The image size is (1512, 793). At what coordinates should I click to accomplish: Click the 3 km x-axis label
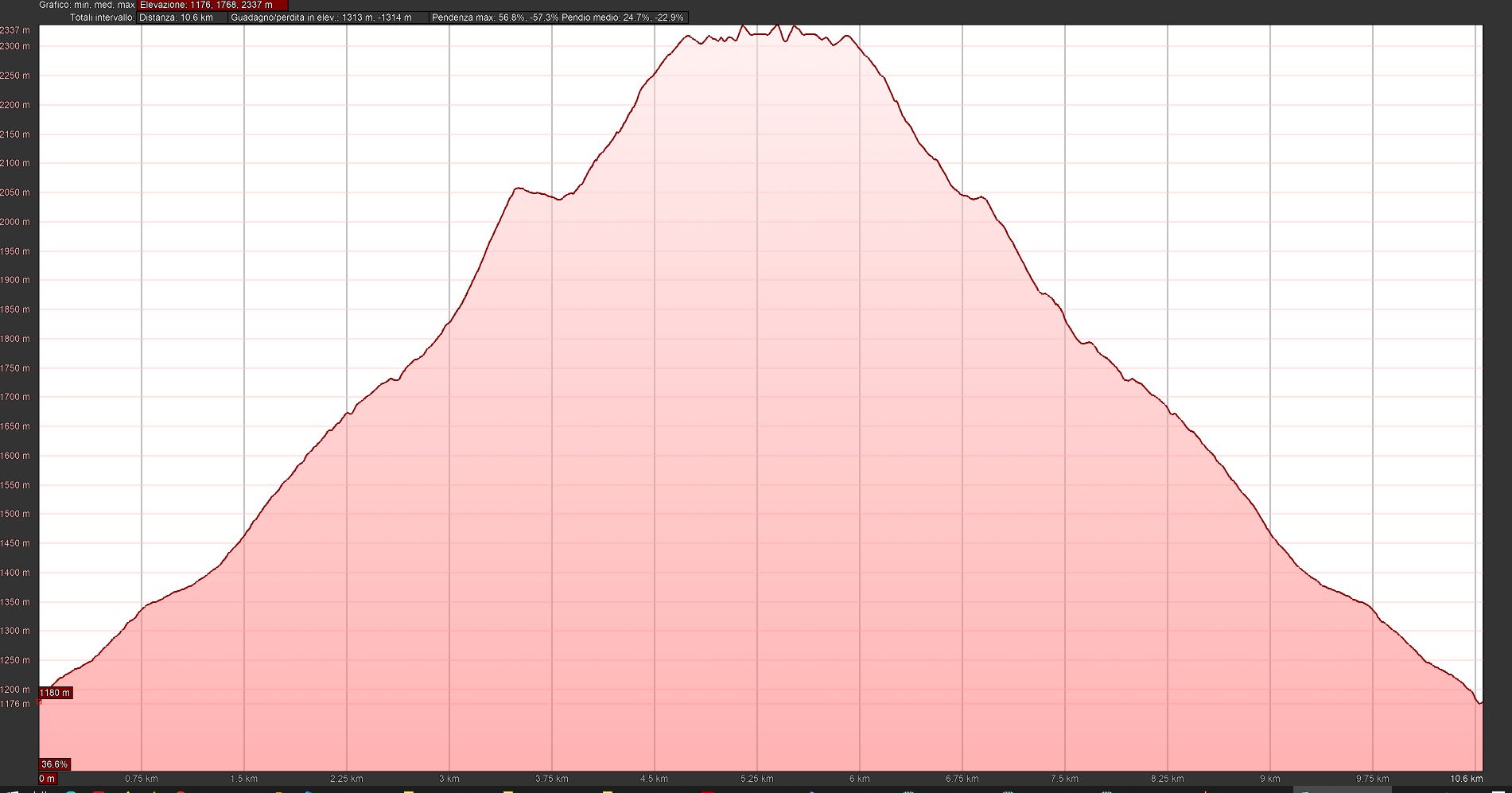(449, 779)
